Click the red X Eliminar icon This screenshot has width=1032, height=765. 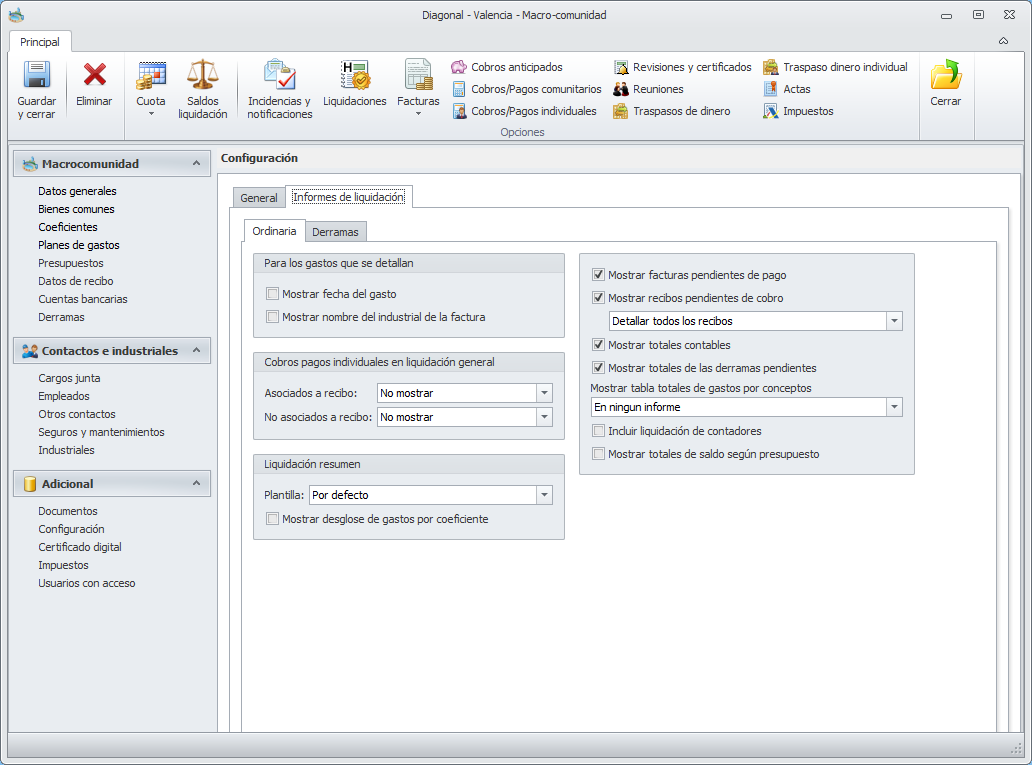tap(94, 74)
